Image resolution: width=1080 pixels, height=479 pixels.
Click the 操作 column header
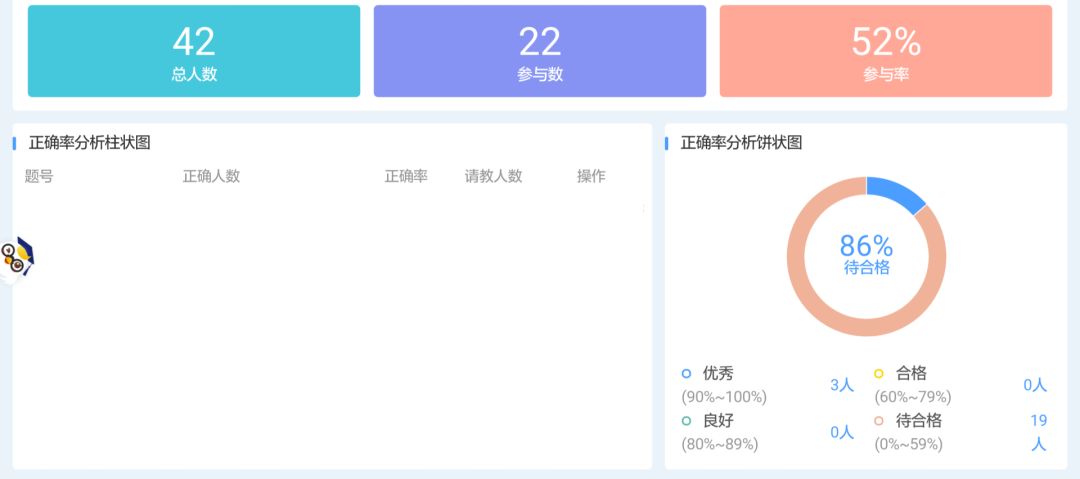click(591, 176)
